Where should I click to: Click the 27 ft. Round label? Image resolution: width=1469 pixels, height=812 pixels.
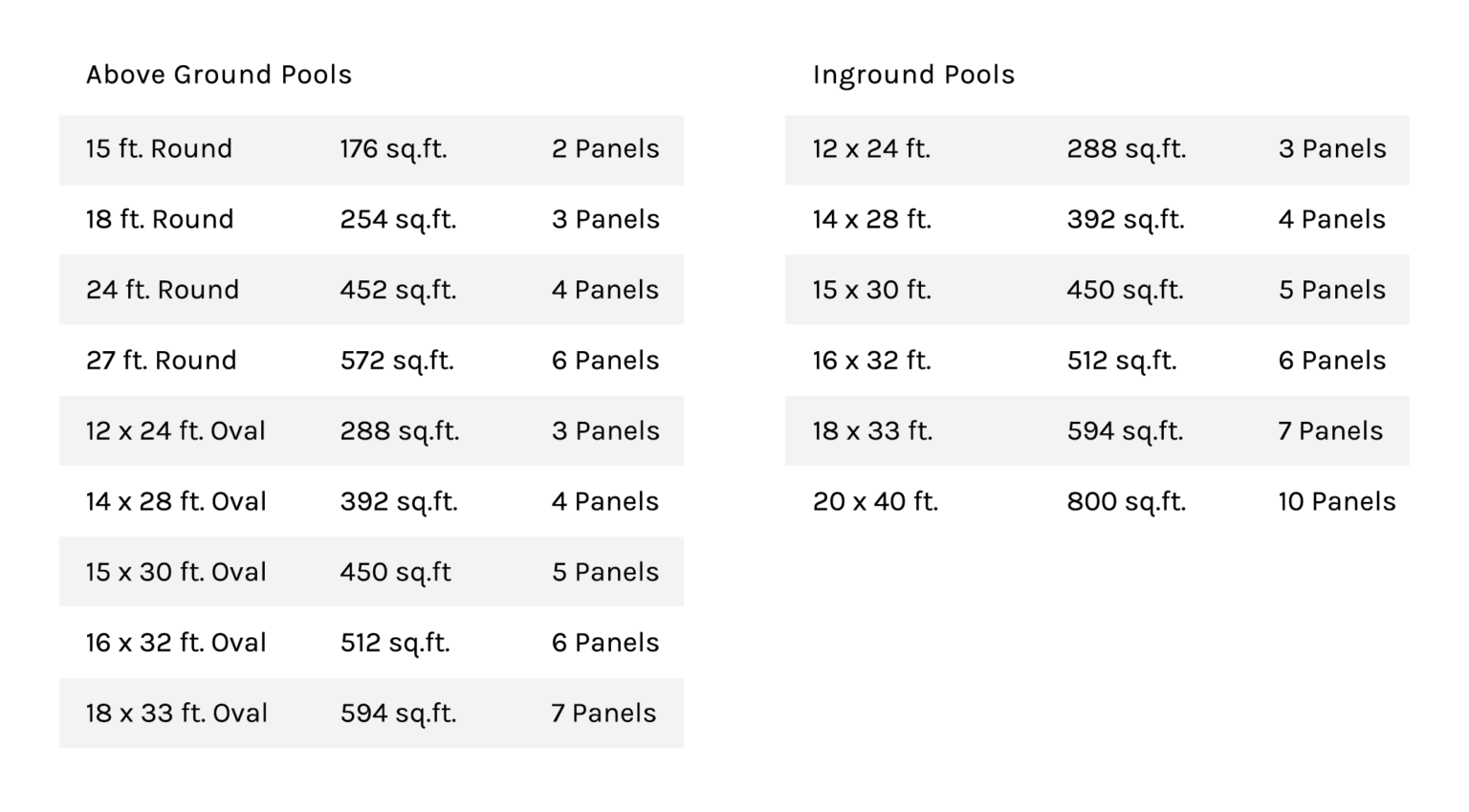click(x=161, y=361)
